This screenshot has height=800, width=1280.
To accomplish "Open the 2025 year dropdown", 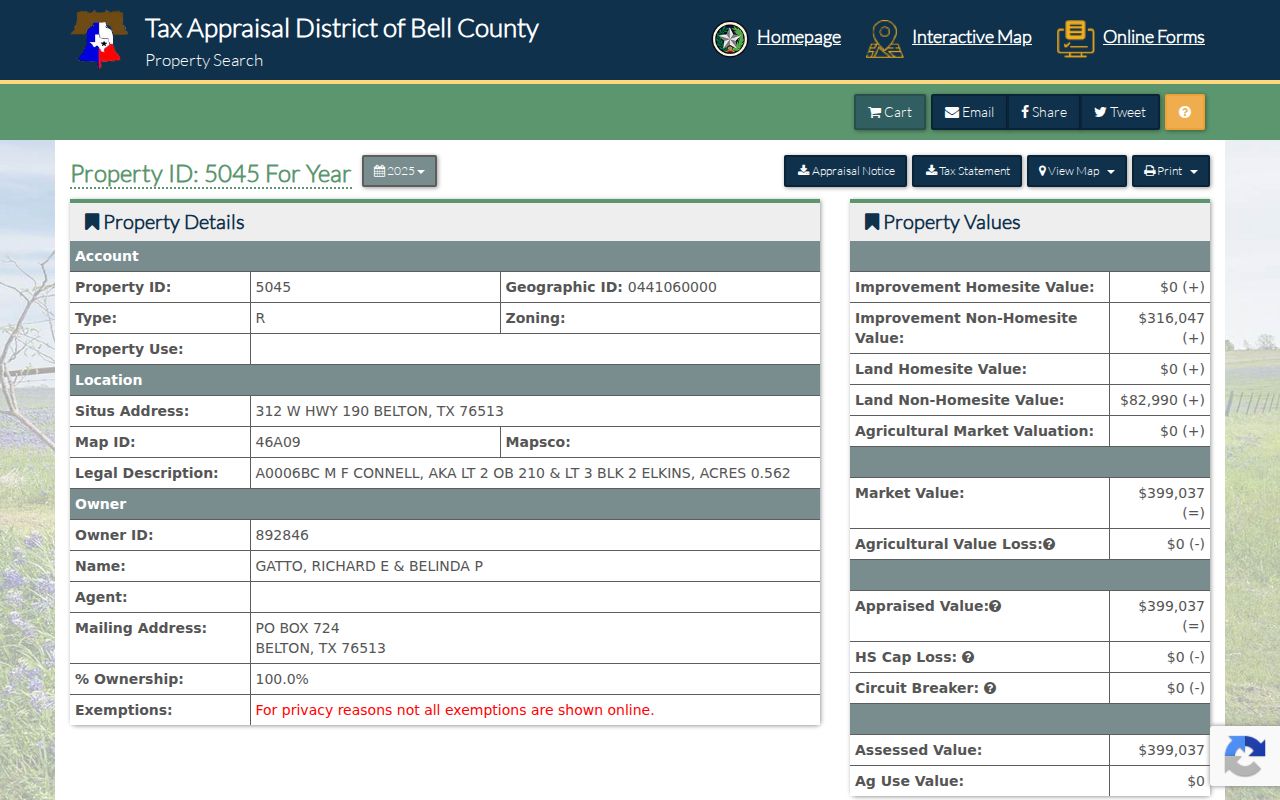I will pyautogui.click(x=399, y=171).
